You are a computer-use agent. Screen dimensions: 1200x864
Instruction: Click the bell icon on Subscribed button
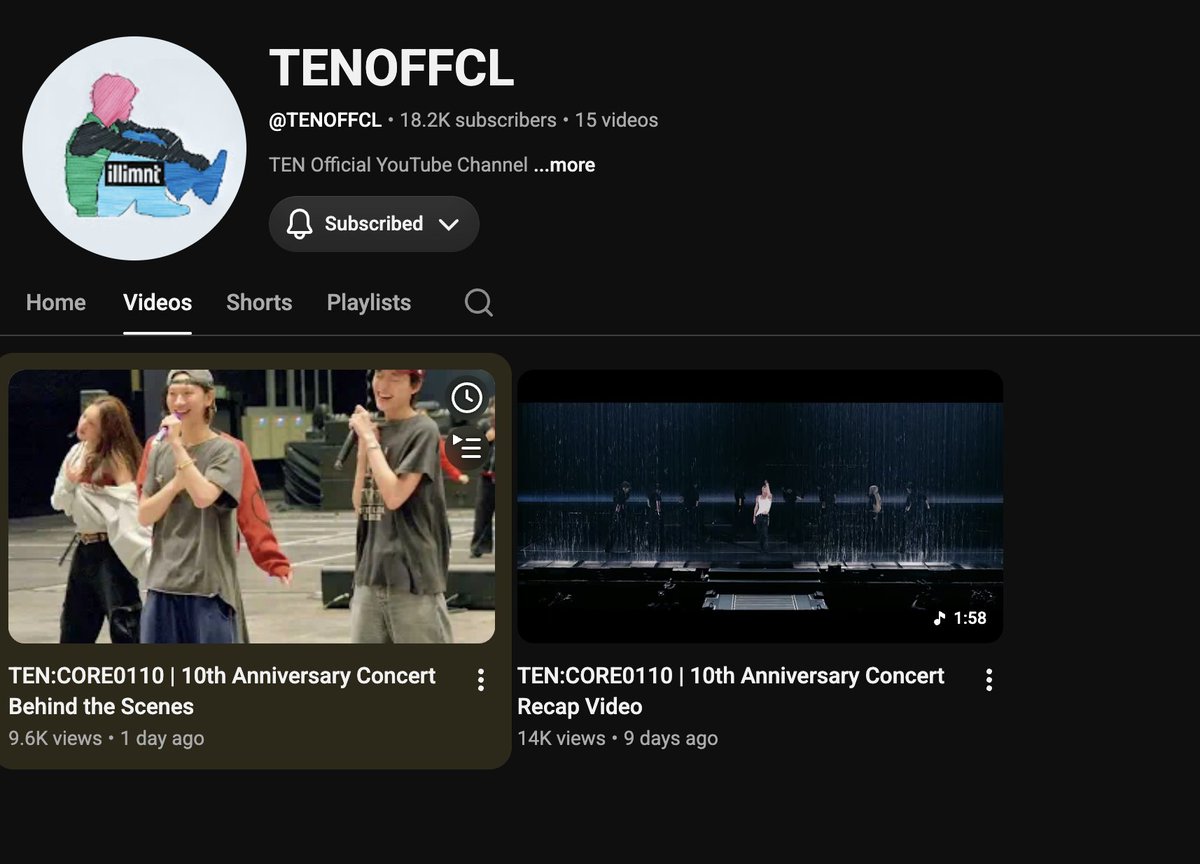pos(299,224)
